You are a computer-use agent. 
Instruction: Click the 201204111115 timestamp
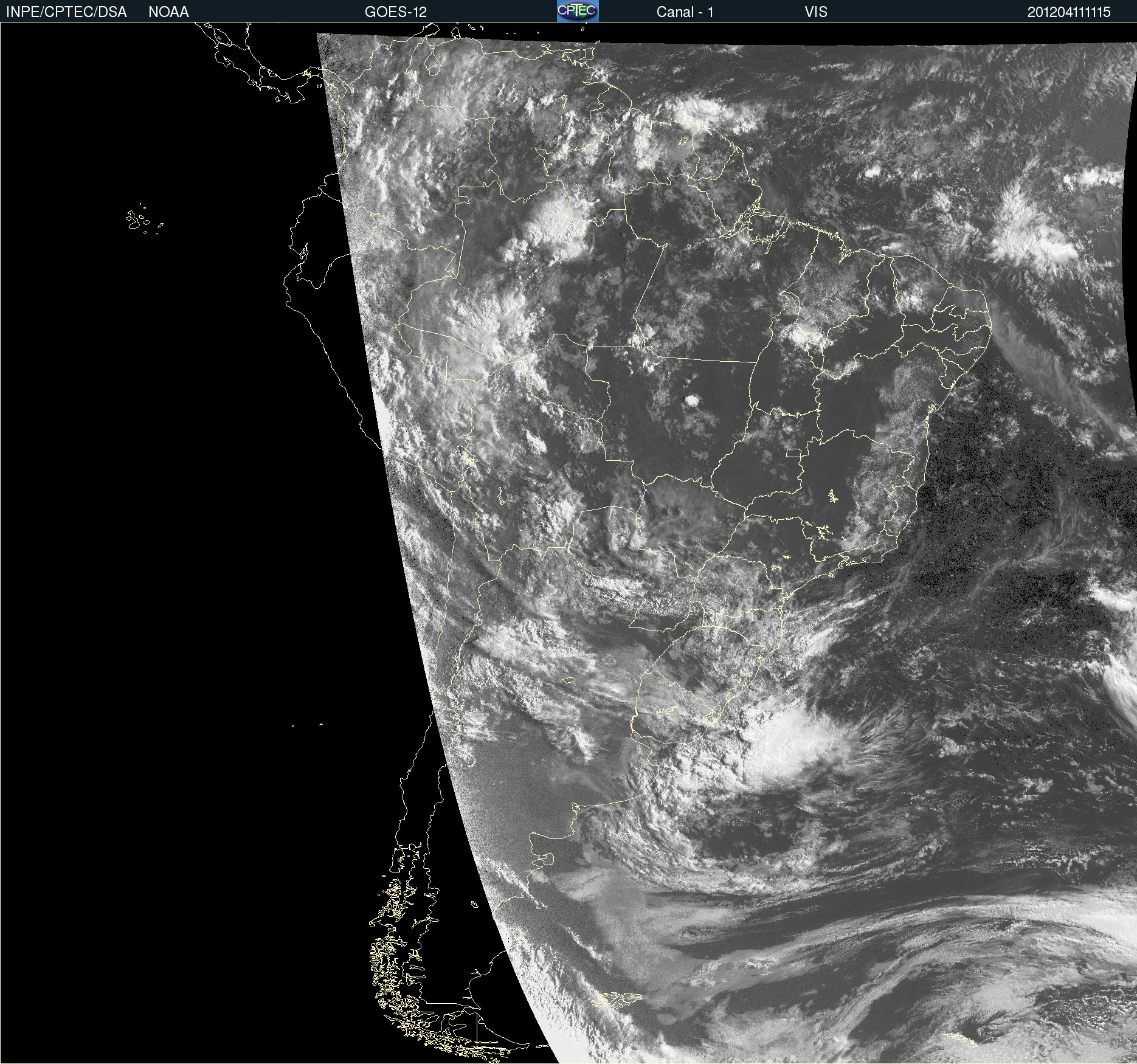pos(1069,12)
